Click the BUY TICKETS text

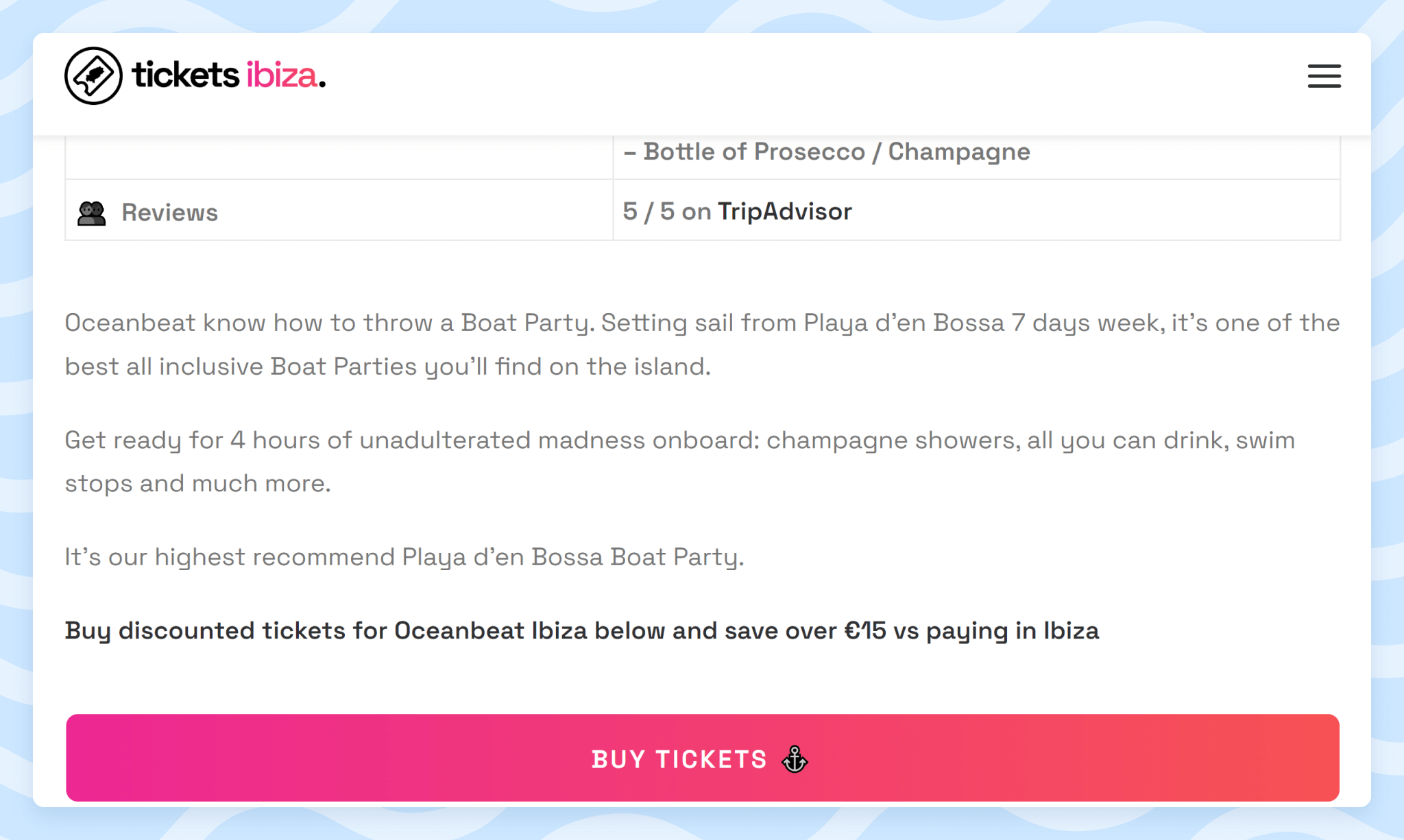[x=679, y=759]
